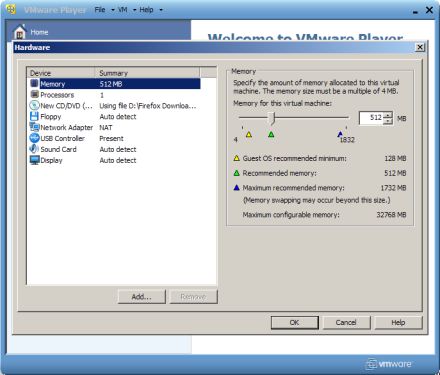Click the Floppy disk icon
This screenshot has width=440, height=375.
[34, 116]
